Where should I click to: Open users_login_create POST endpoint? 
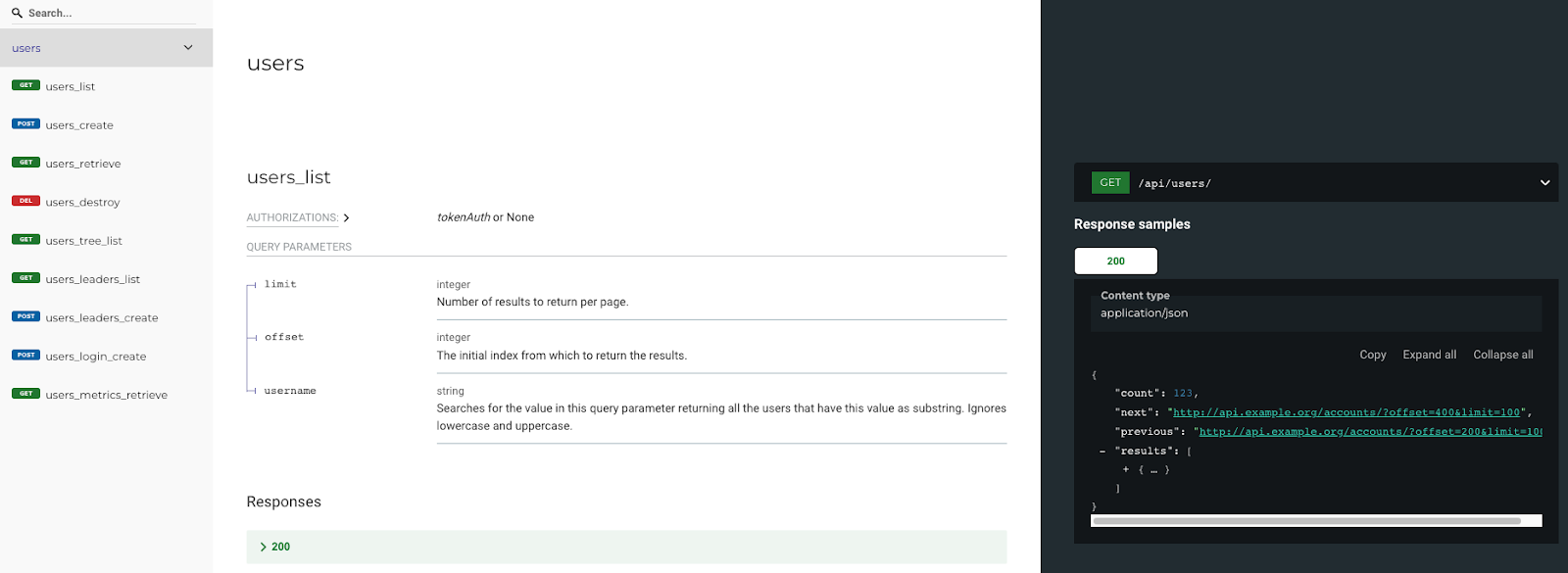coord(106,357)
